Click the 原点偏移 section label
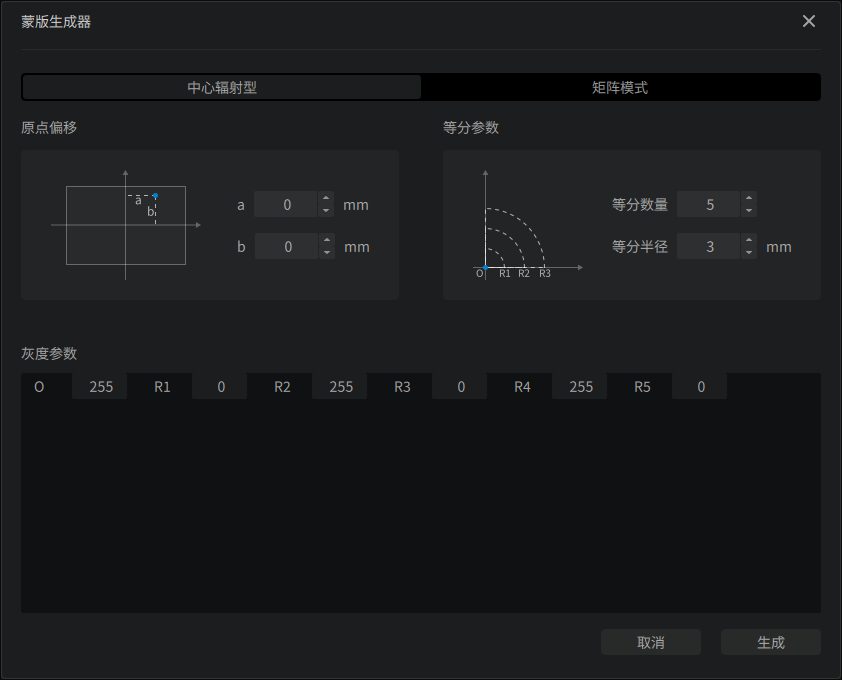Viewport: 842px width, 680px height. tap(49, 127)
